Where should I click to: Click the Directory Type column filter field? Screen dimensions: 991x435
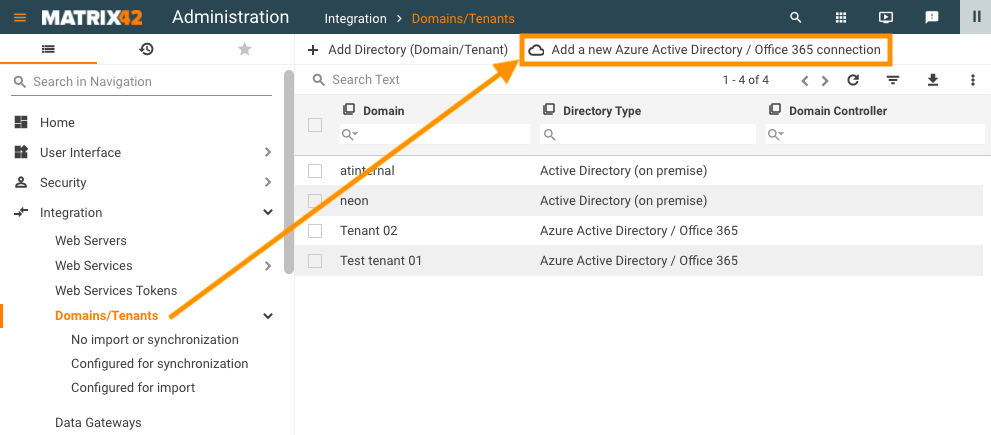[648, 134]
